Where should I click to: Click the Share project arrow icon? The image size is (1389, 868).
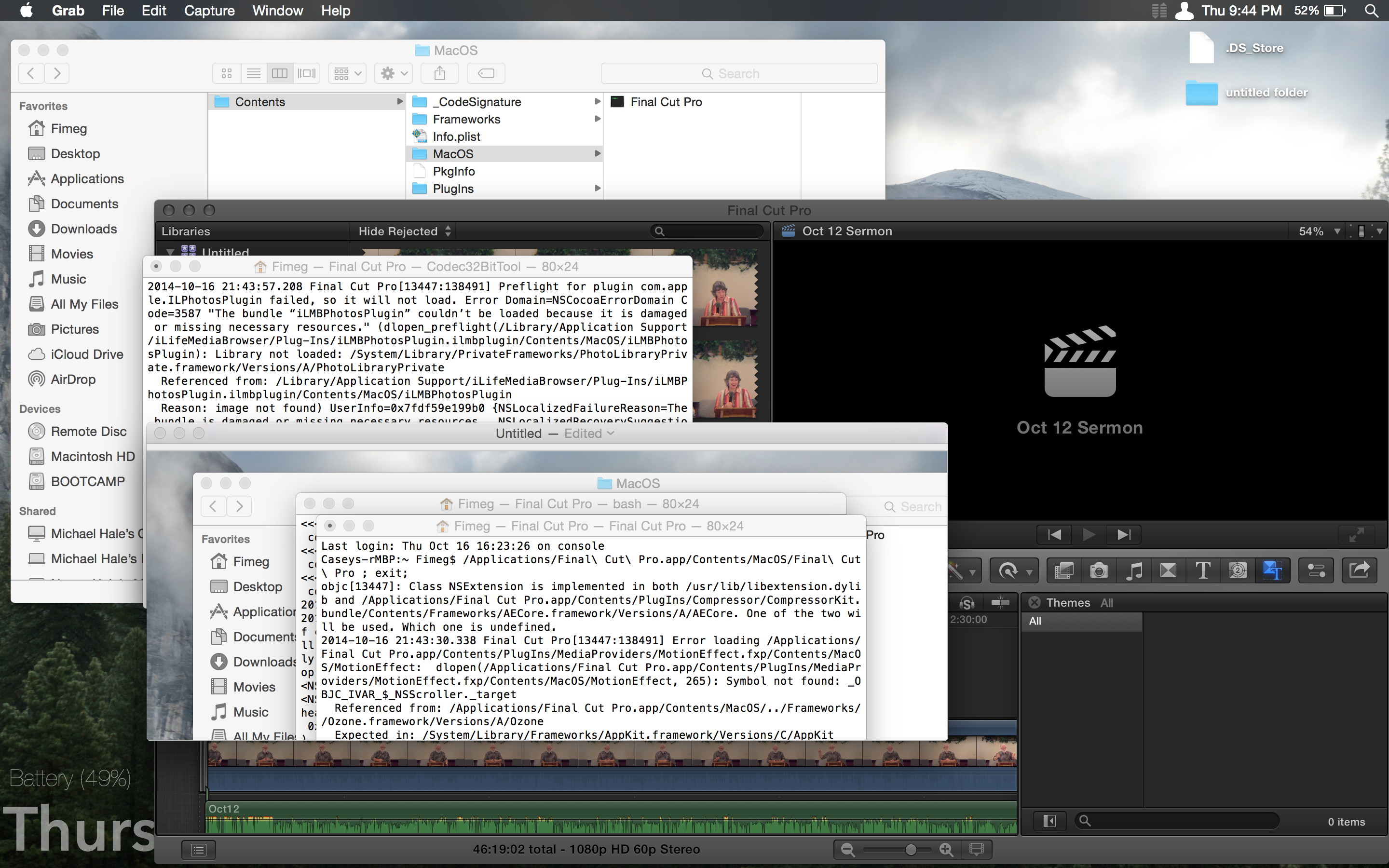click(1359, 570)
